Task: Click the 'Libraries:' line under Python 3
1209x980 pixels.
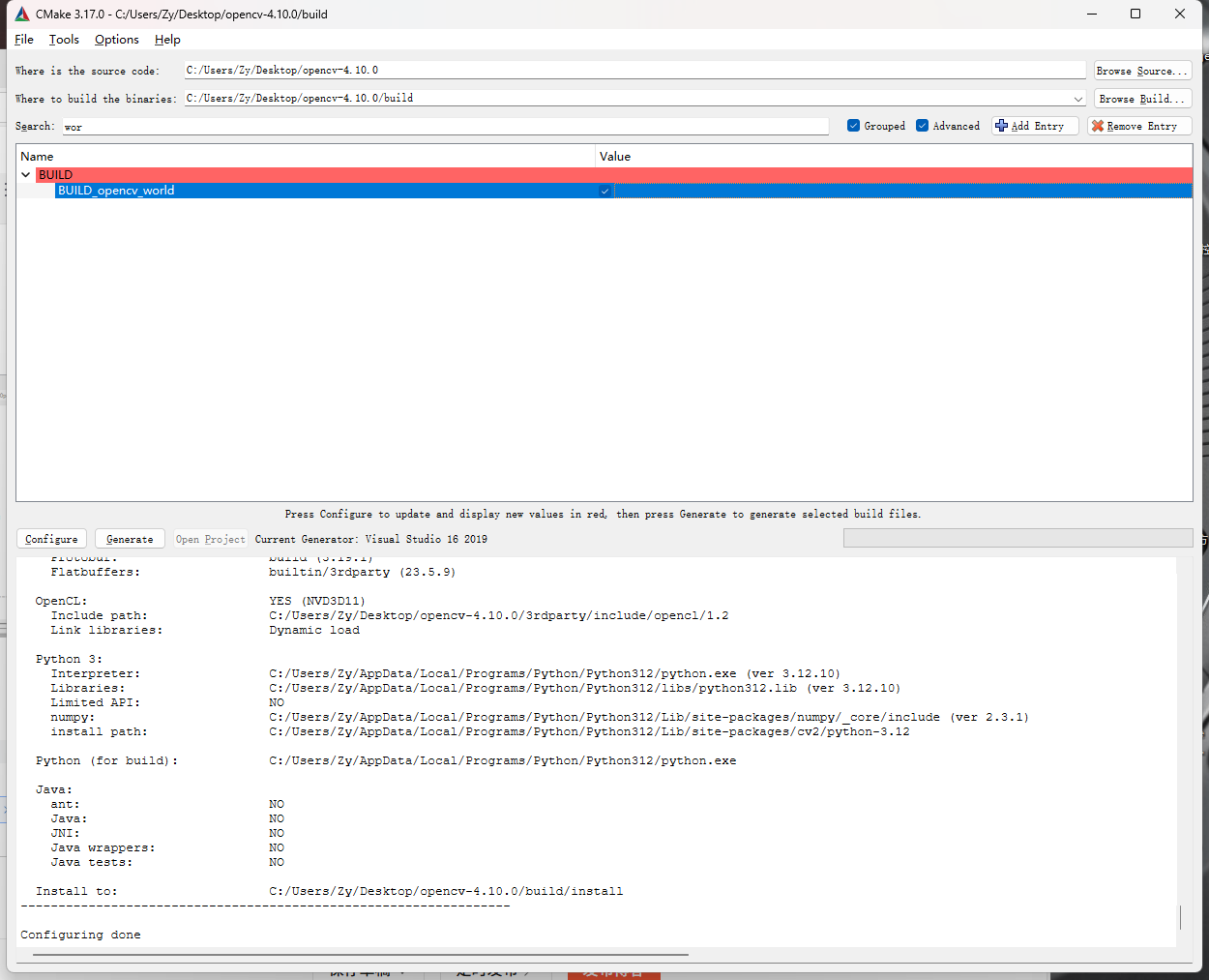Action: pos(476,688)
